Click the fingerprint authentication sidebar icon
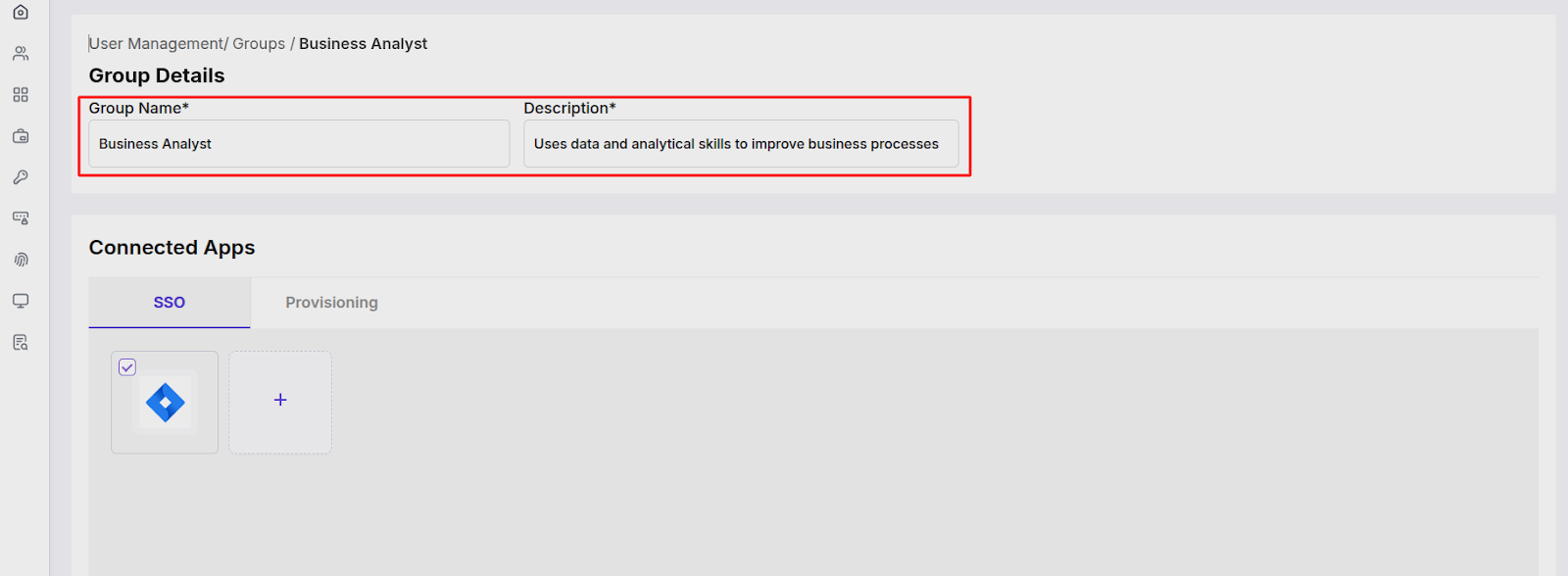Image resolution: width=1568 pixels, height=576 pixels. coord(20,259)
